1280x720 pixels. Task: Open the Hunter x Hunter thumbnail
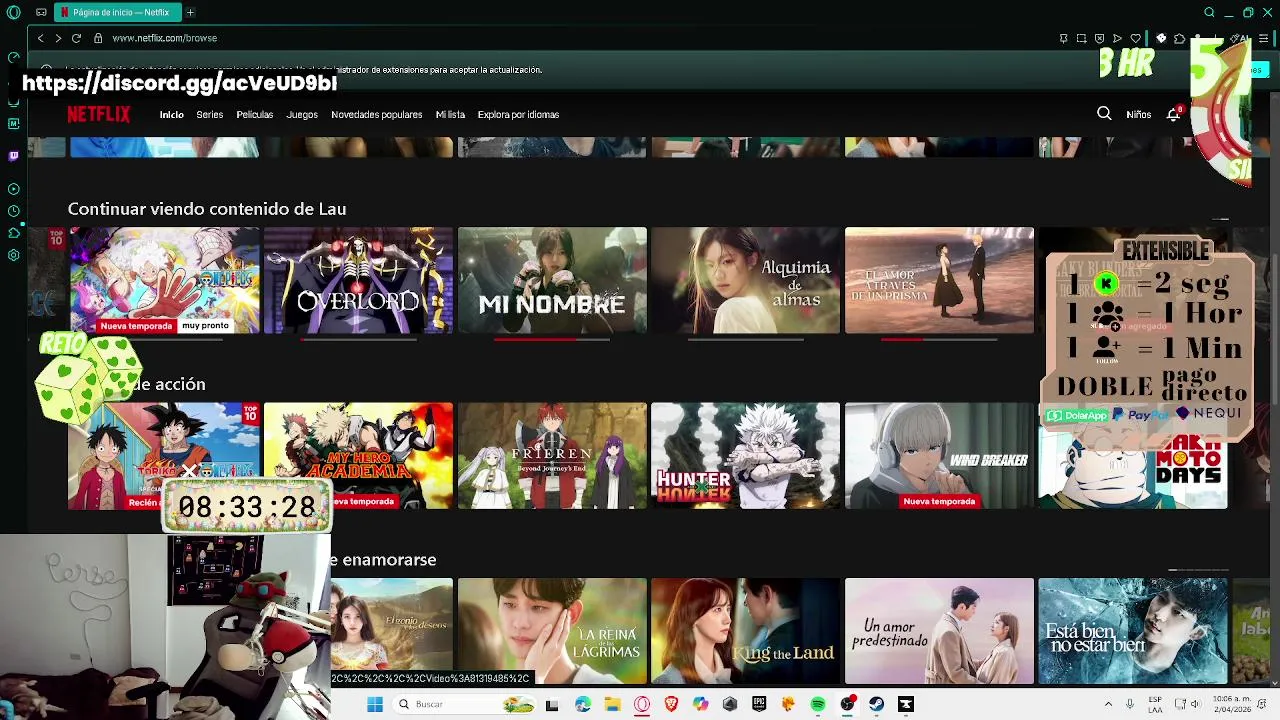[746, 456]
